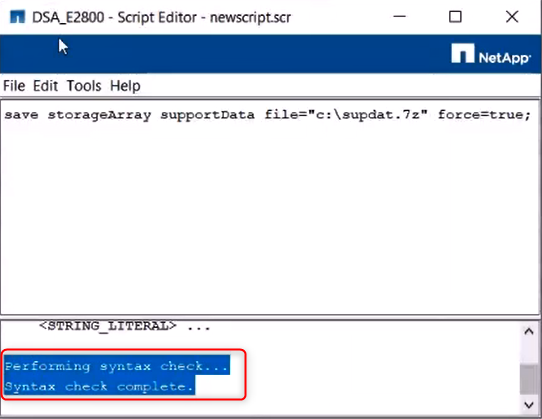Screen dimensions: 542x419
Task: Click the output pane scrollbar thumb
Action: pyautogui.click(x=529, y=379)
